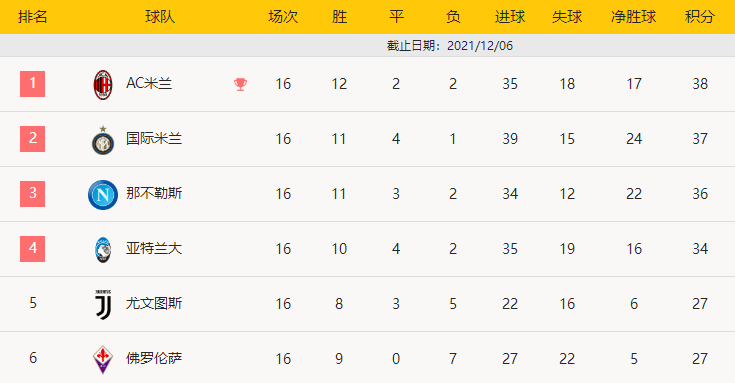This screenshot has width=735, height=383.
Task: Click the trophy icon beside AC米兰
Action: [x=240, y=84]
